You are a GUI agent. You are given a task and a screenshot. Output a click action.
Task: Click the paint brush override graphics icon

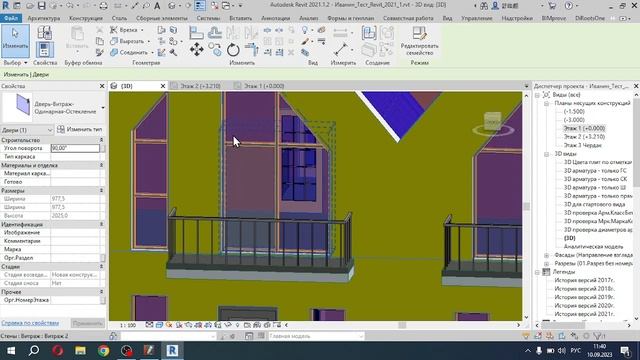[305, 41]
